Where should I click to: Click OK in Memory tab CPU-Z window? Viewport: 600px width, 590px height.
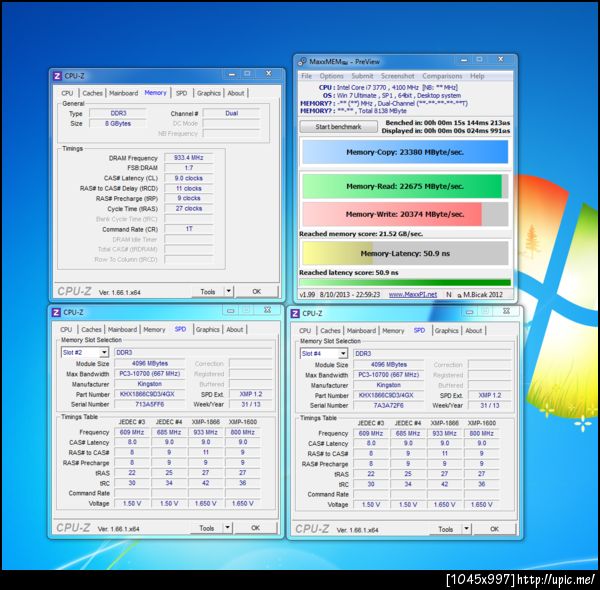pyautogui.click(x=257, y=291)
